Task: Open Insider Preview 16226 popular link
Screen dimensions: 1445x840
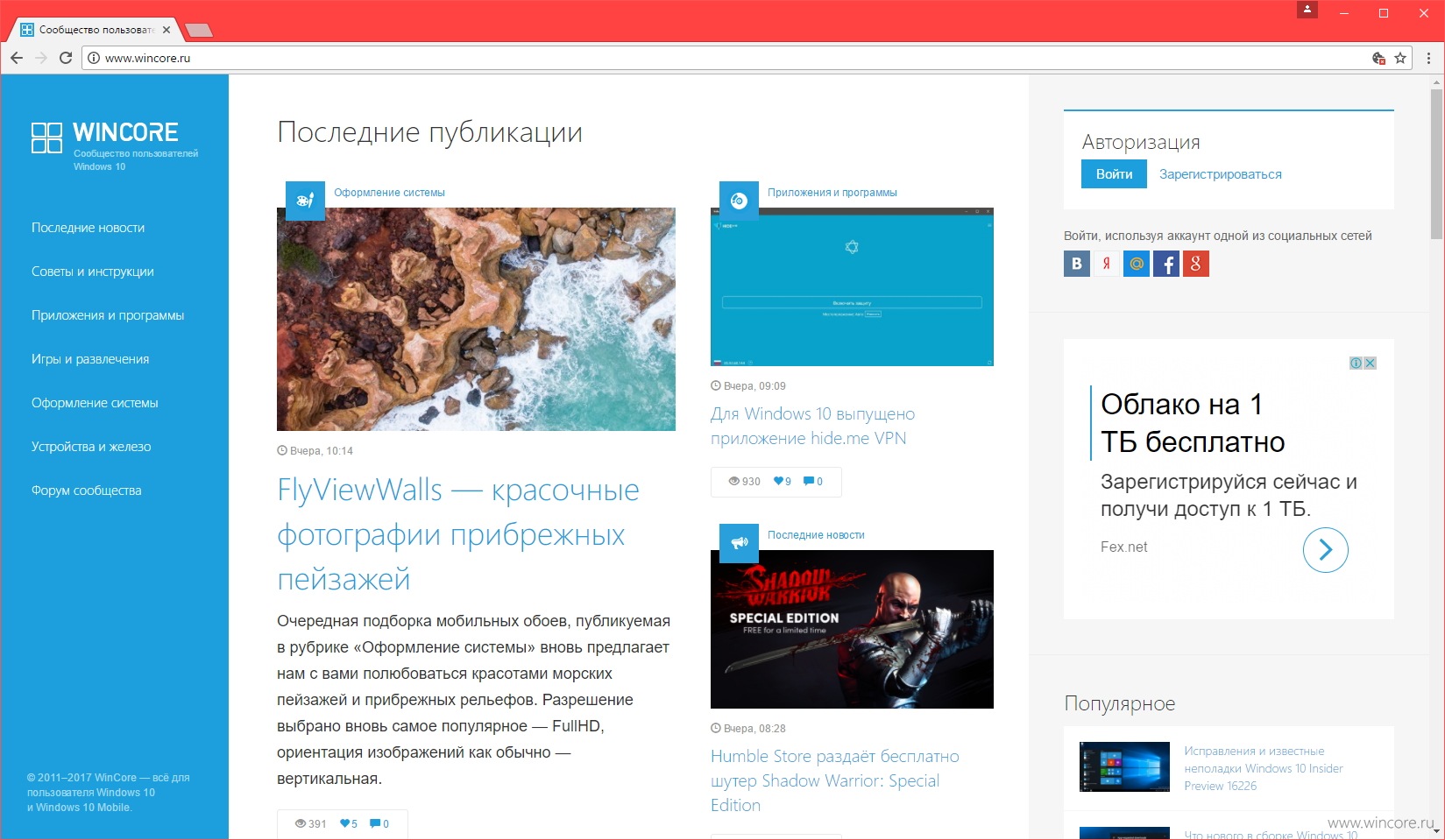Action: pyautogui.click(x=1264, y=768)
